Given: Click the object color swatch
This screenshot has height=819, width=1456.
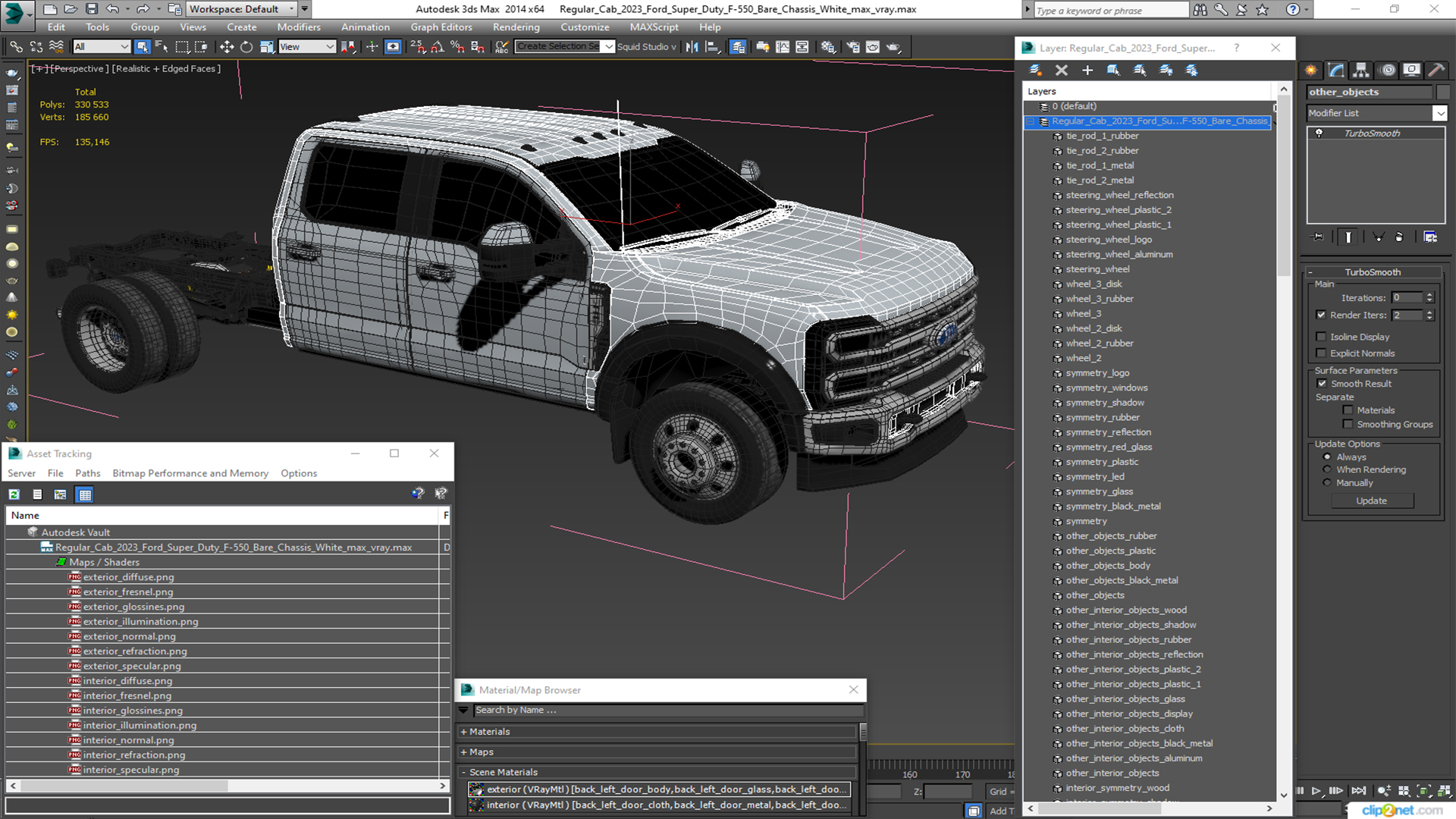Looking at the screenshot, I should (1443, 92).
